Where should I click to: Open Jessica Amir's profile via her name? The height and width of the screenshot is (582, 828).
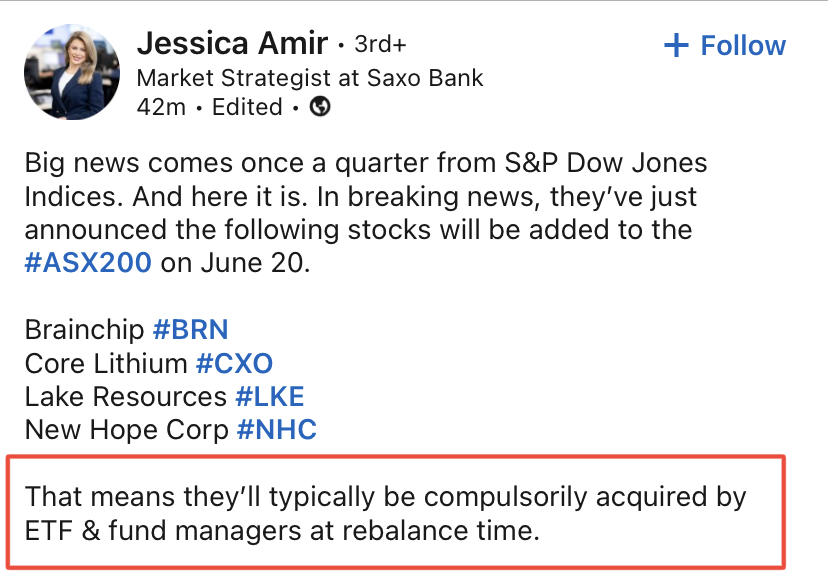pyautogui.click(x=231, y=44)
